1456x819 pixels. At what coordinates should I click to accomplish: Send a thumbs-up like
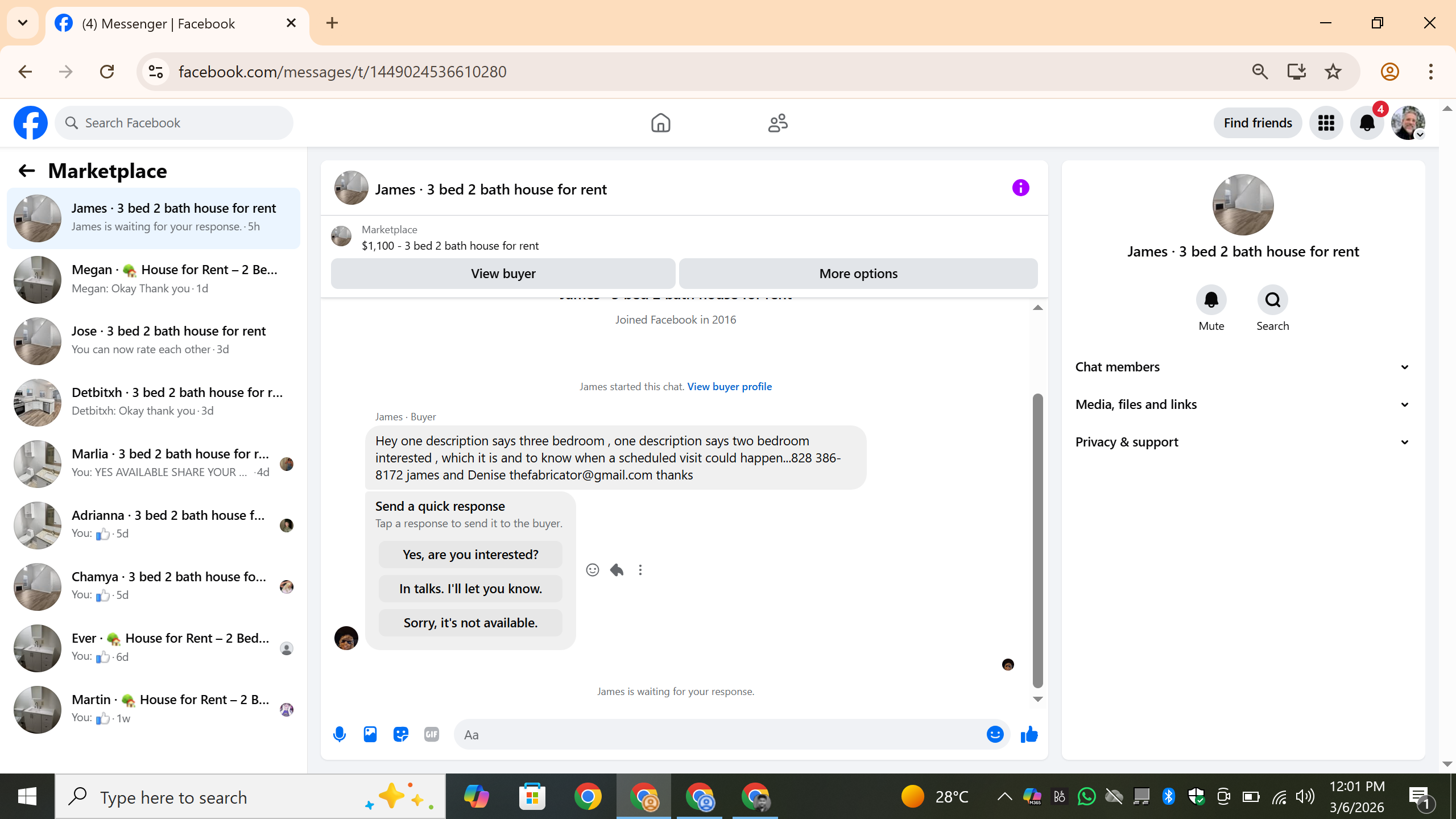1029,734
